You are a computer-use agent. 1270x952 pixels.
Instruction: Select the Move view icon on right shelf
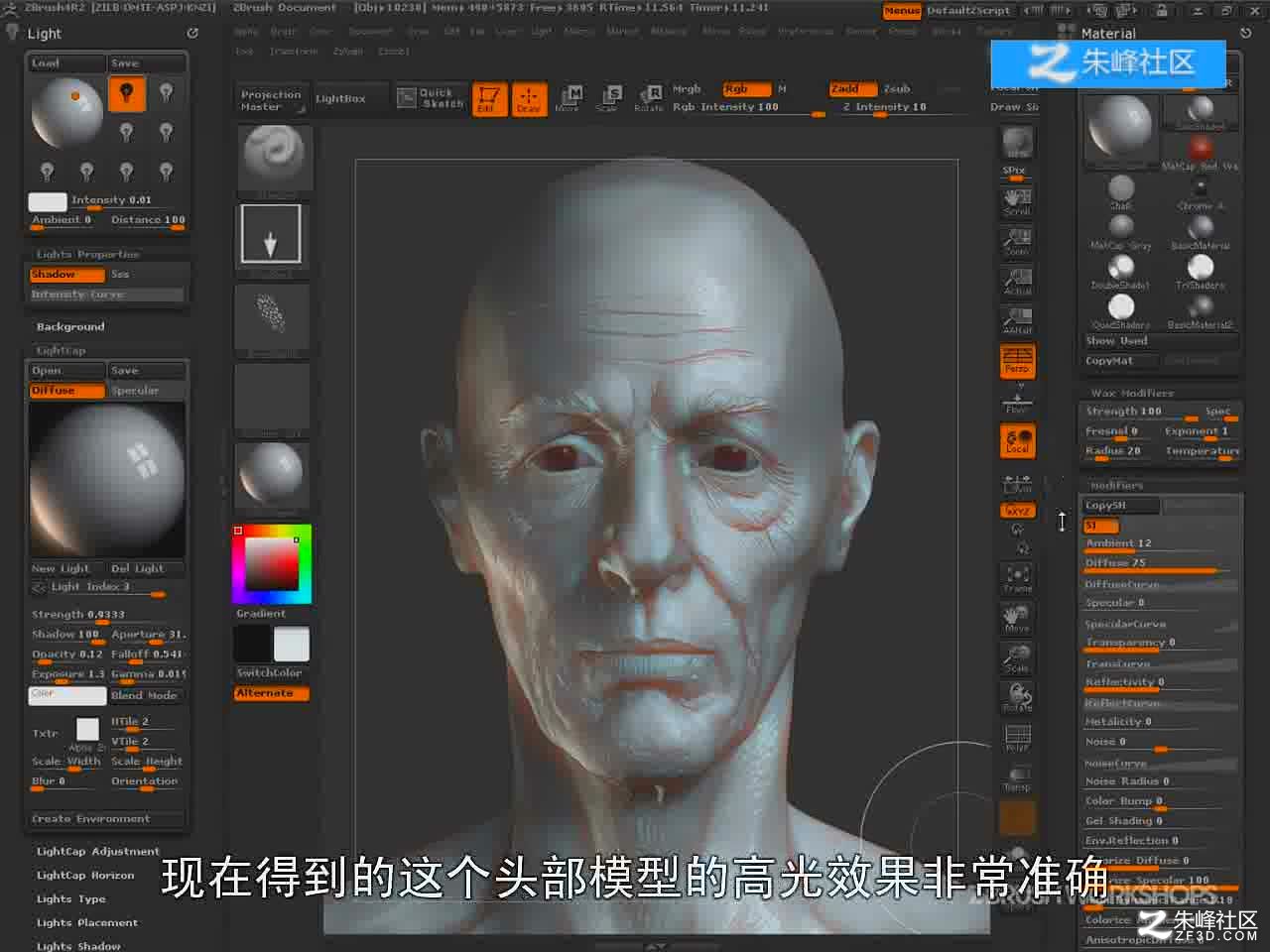pos(1017,619)
